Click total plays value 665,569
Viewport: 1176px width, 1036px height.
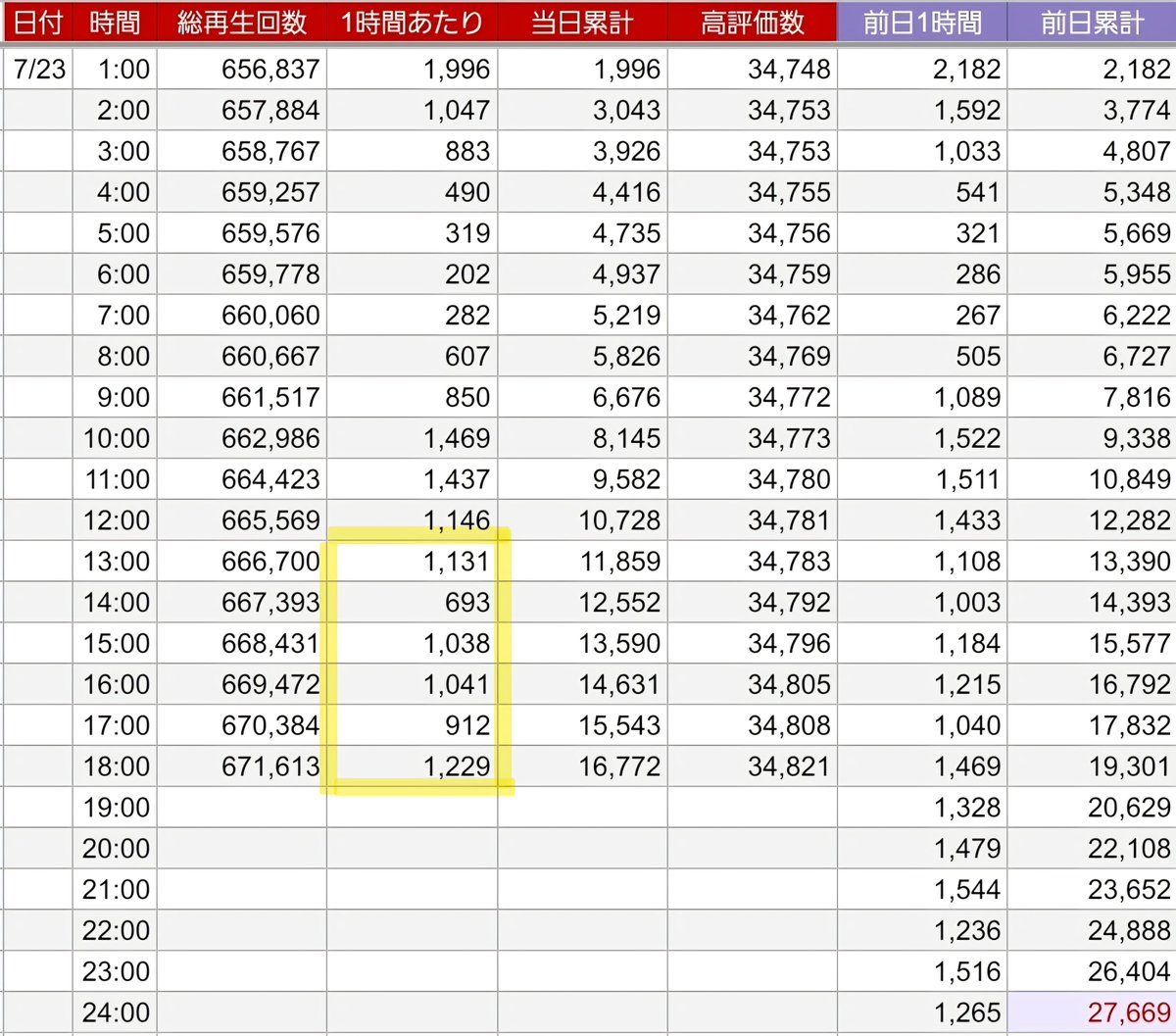point(242,520)
